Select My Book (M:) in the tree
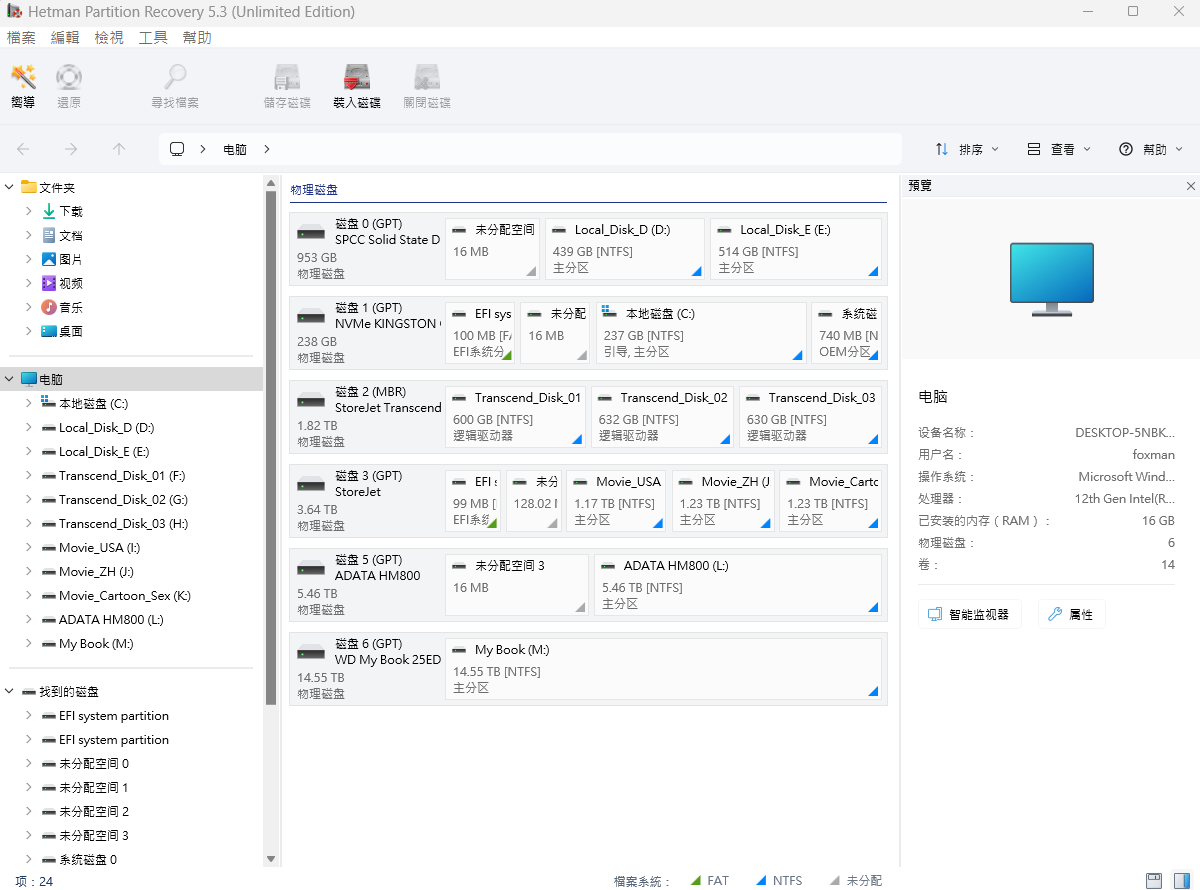1200x890 pixels. point(96,644)
